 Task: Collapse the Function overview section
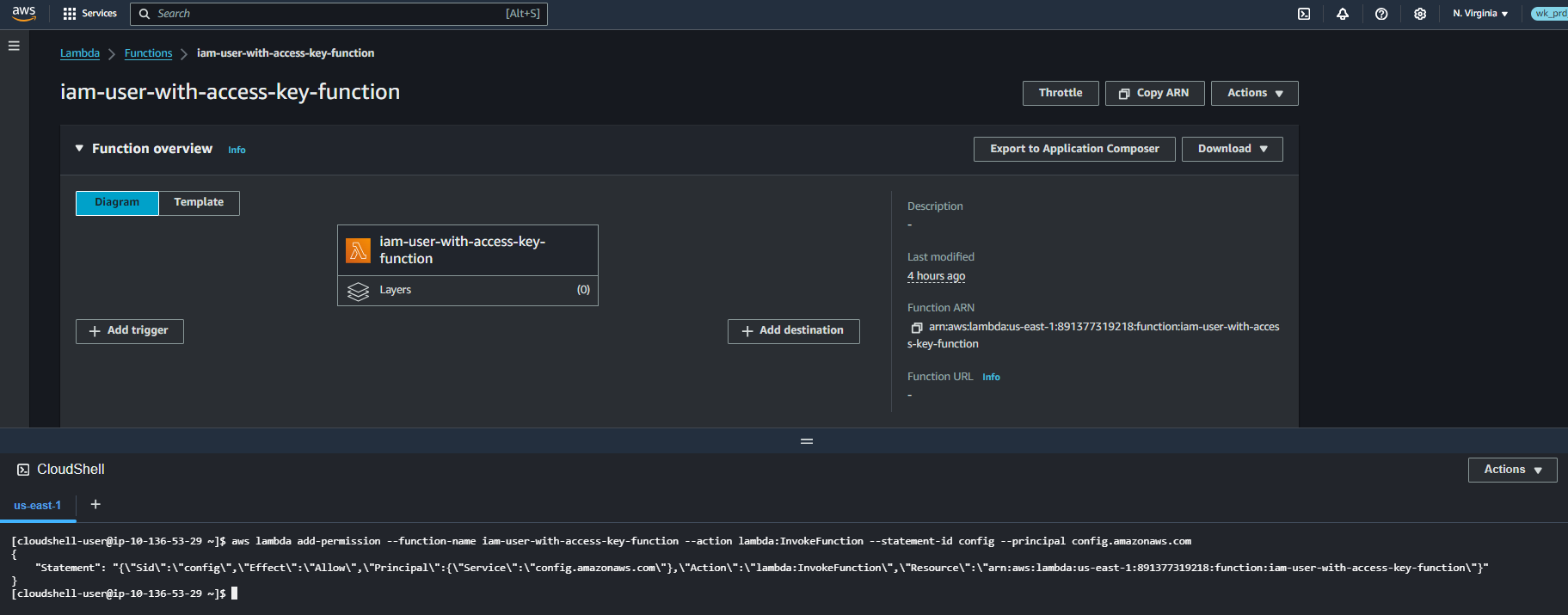(80, 149)
